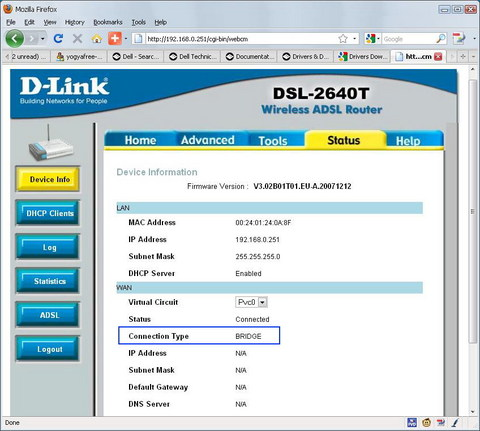Open the list all tabs dropdown
This screenshot has height=431, width=480.
(x=474, y=57)
